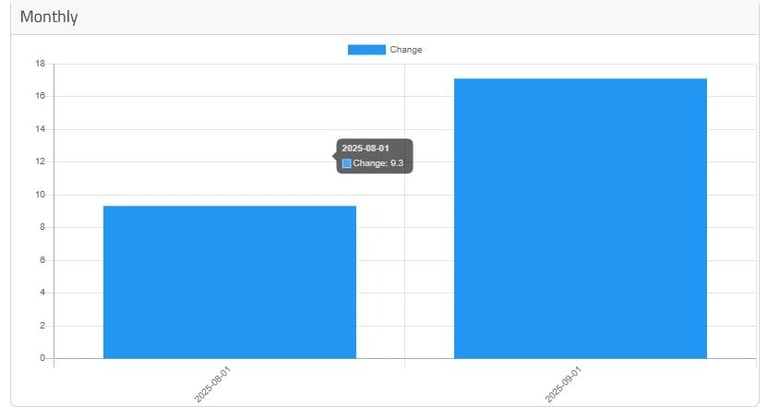This screenshot has height=407, width=768.
Task: Click the 6 tick label on y-axis
Action: pyautogui.click(x=43, y=260)
